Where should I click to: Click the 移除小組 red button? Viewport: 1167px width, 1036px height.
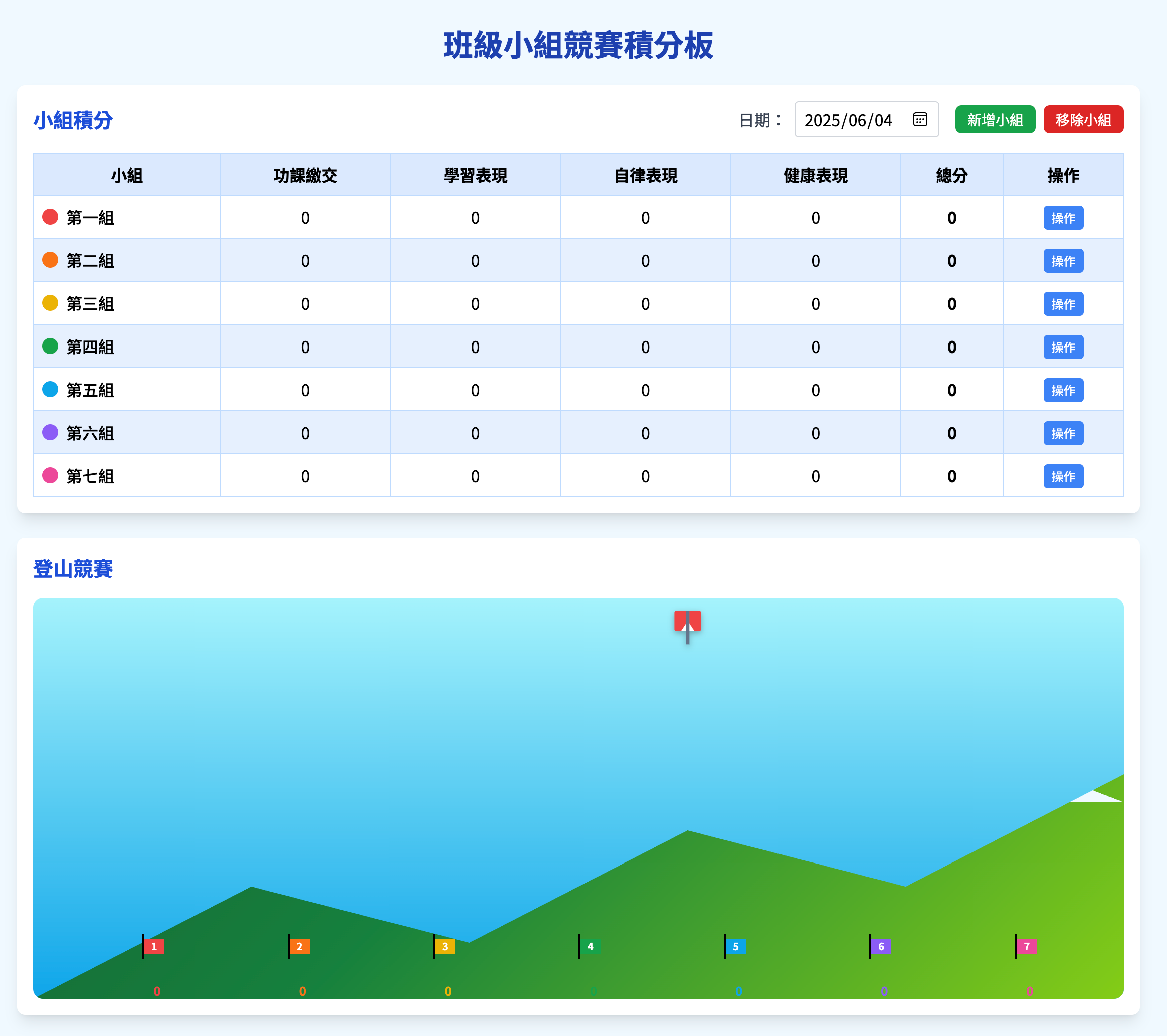(x=1083, y=120)
